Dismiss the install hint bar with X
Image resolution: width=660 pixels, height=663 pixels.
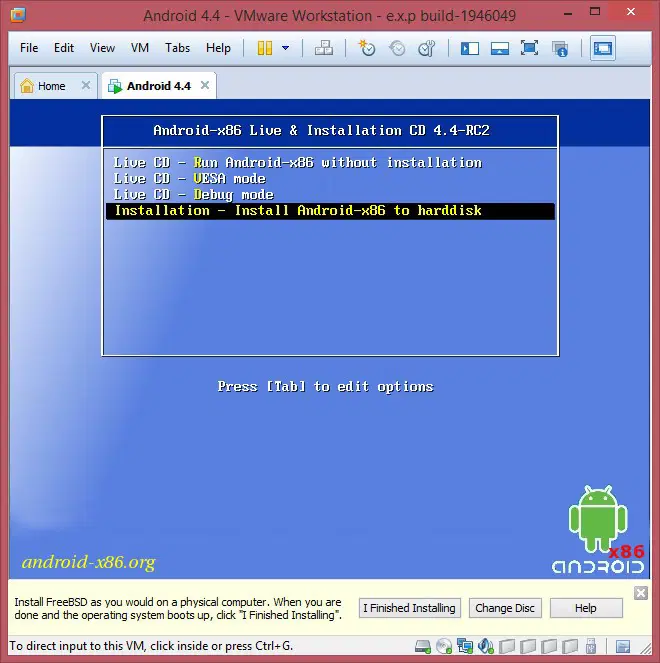click(x=641, y=593)
